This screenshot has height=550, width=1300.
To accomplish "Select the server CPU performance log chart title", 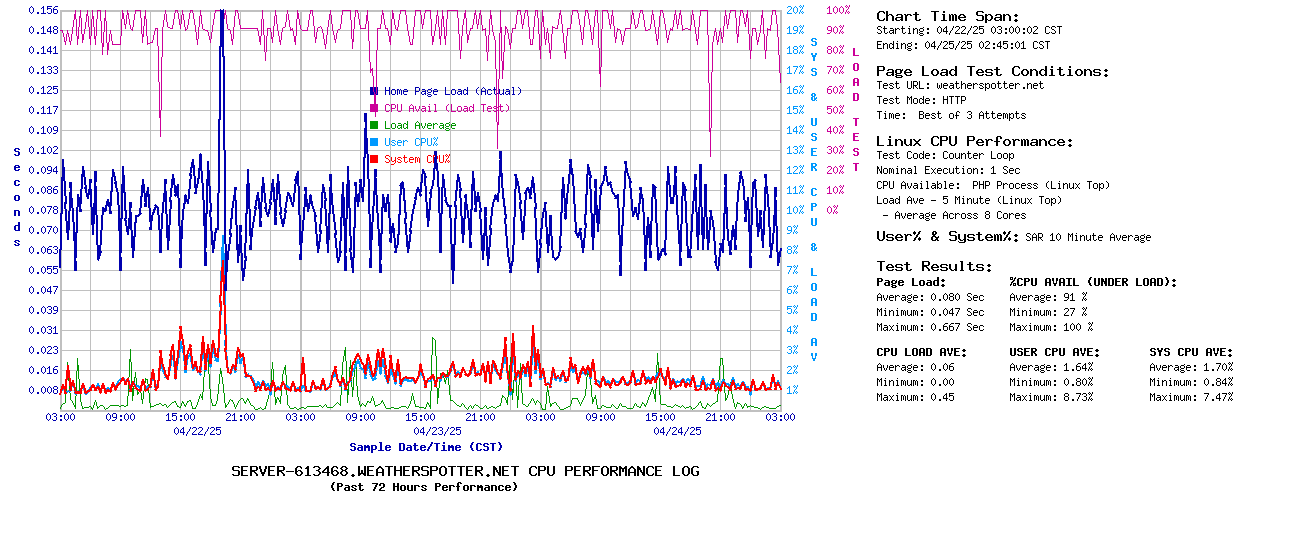I will click(x=465, y=471).
